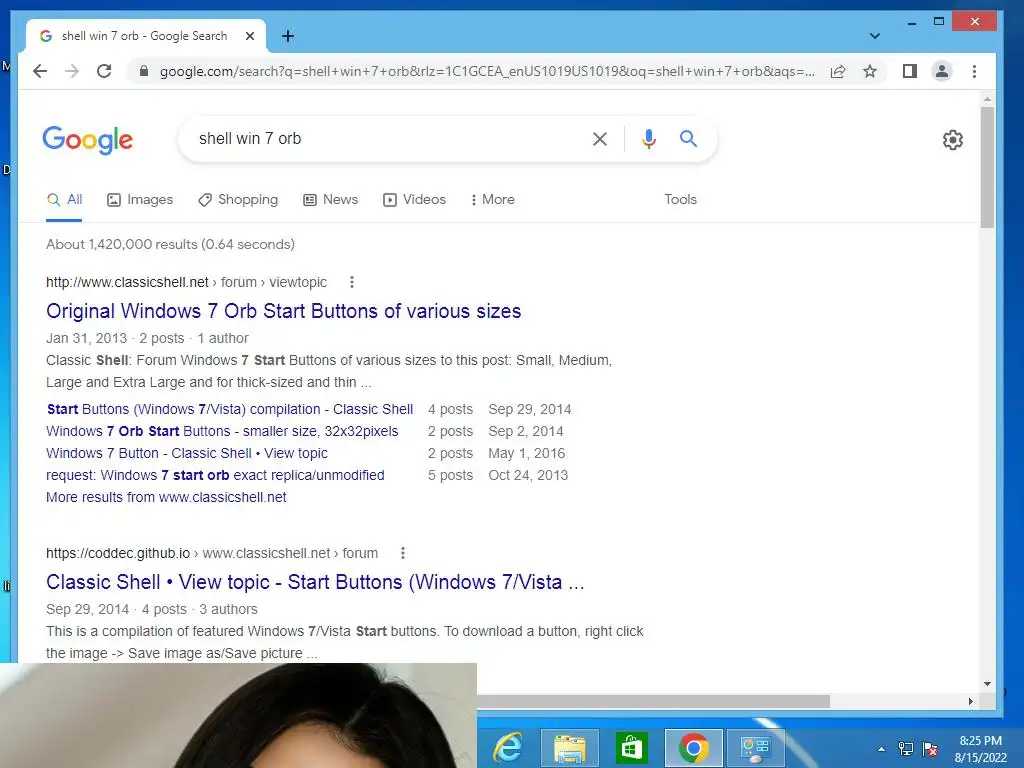Click the scrollbar up arrow
This screenshot has height=768, width=1024.
pos(987,99)
